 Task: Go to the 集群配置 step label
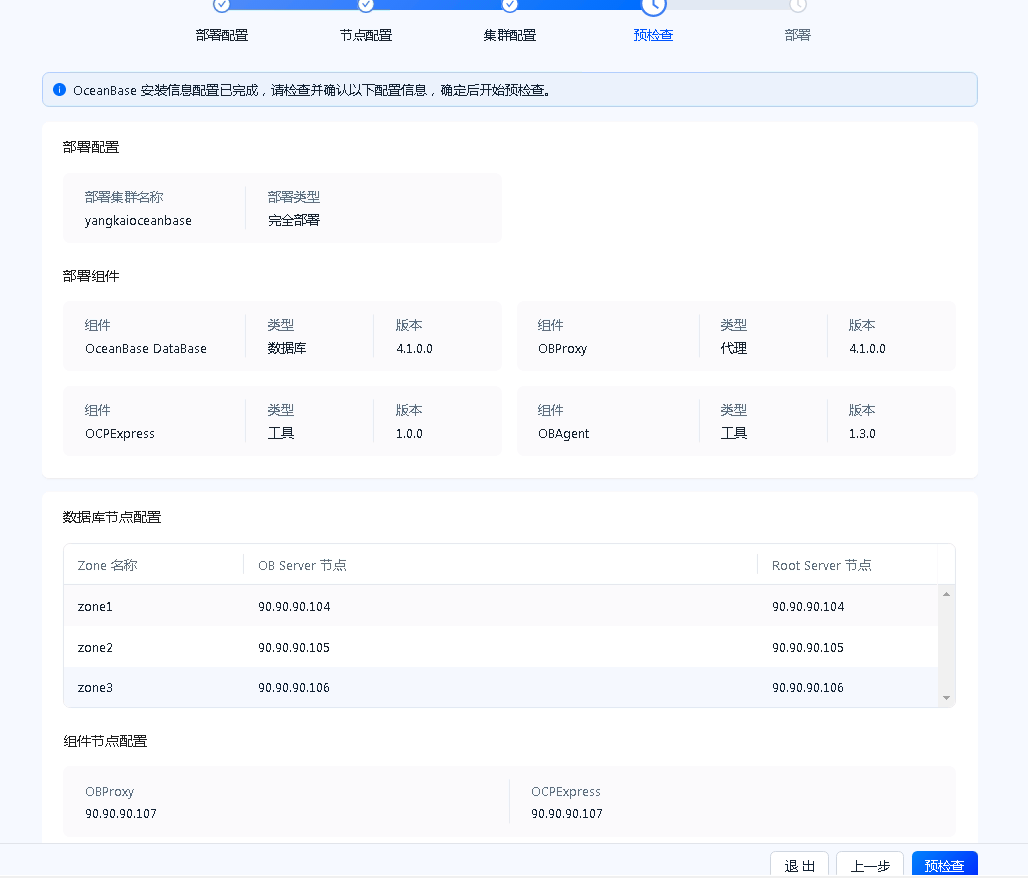click(509, 35)
